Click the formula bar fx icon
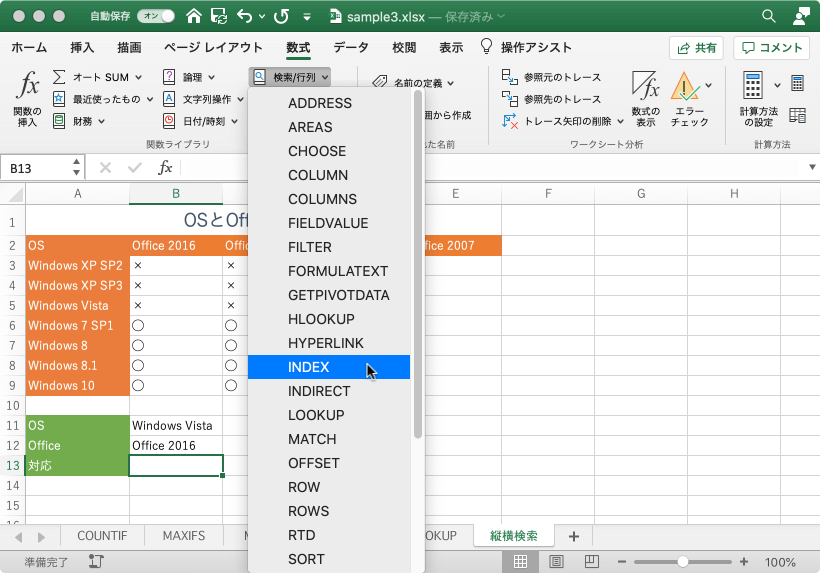 click(x=165, y=167)
